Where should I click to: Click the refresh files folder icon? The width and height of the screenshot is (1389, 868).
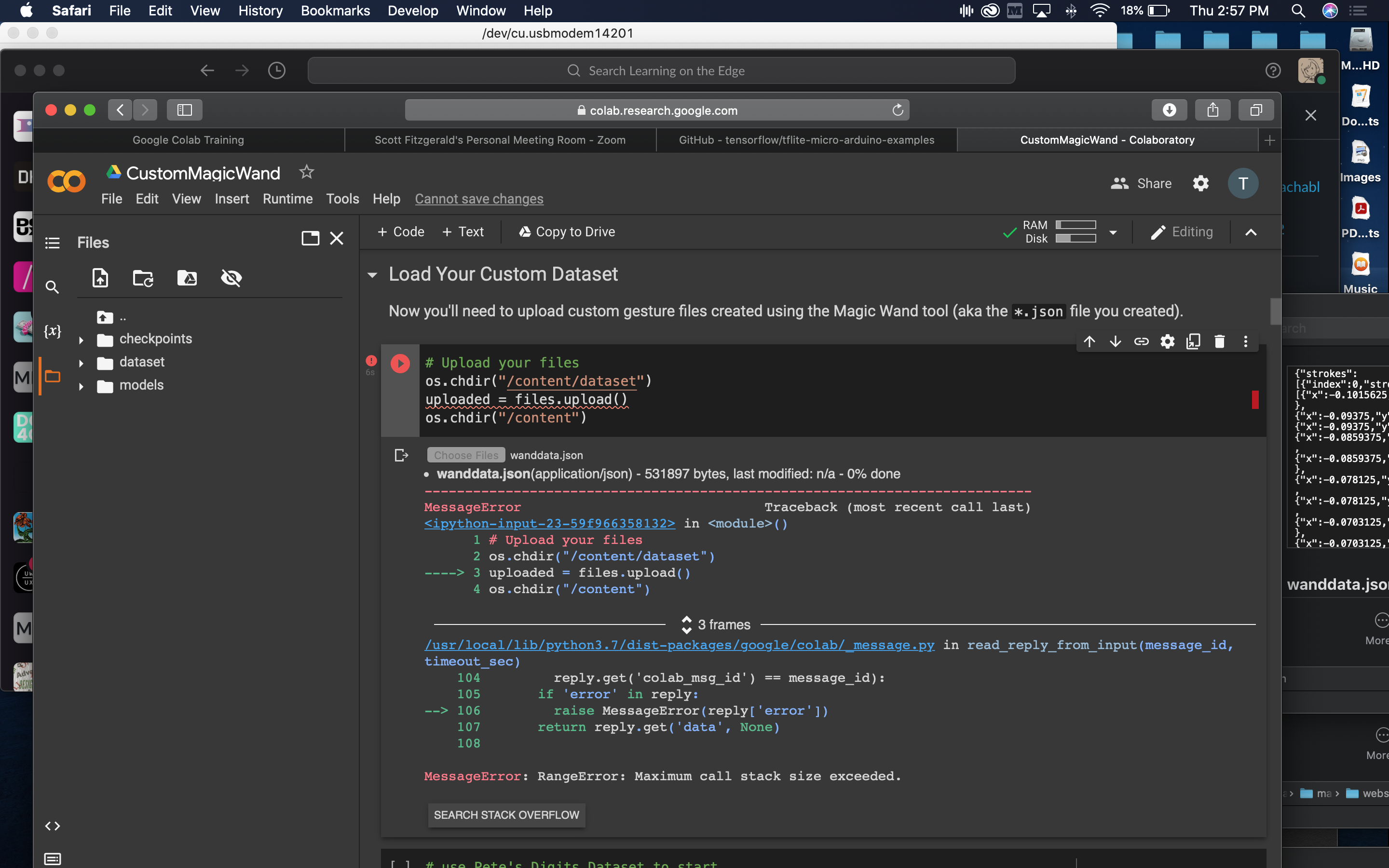pos(143,278)
